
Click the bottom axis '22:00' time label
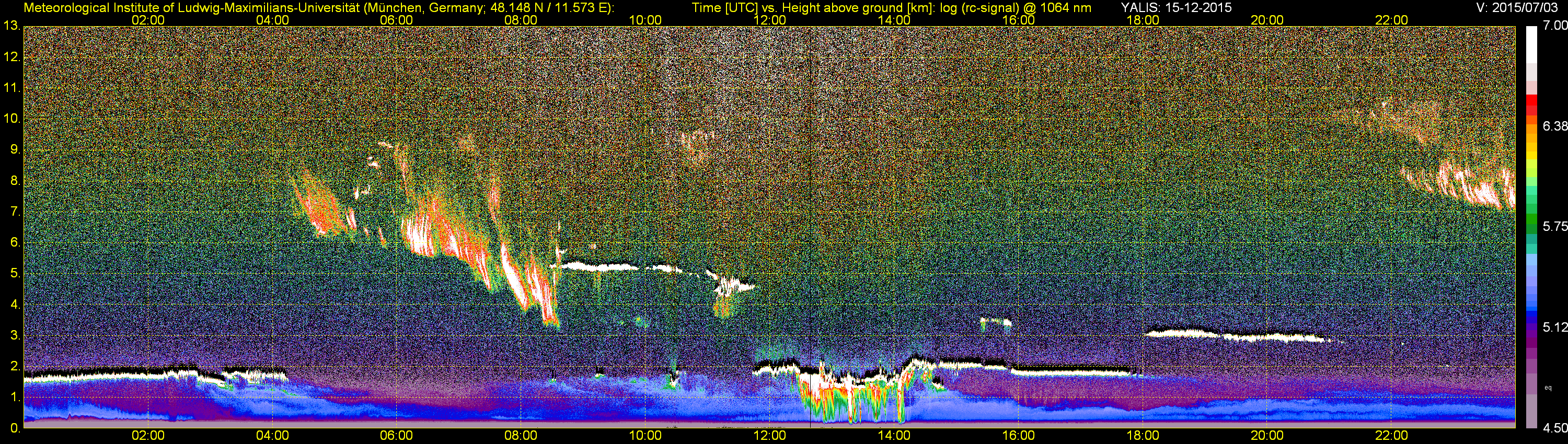tap(1391, 436)
